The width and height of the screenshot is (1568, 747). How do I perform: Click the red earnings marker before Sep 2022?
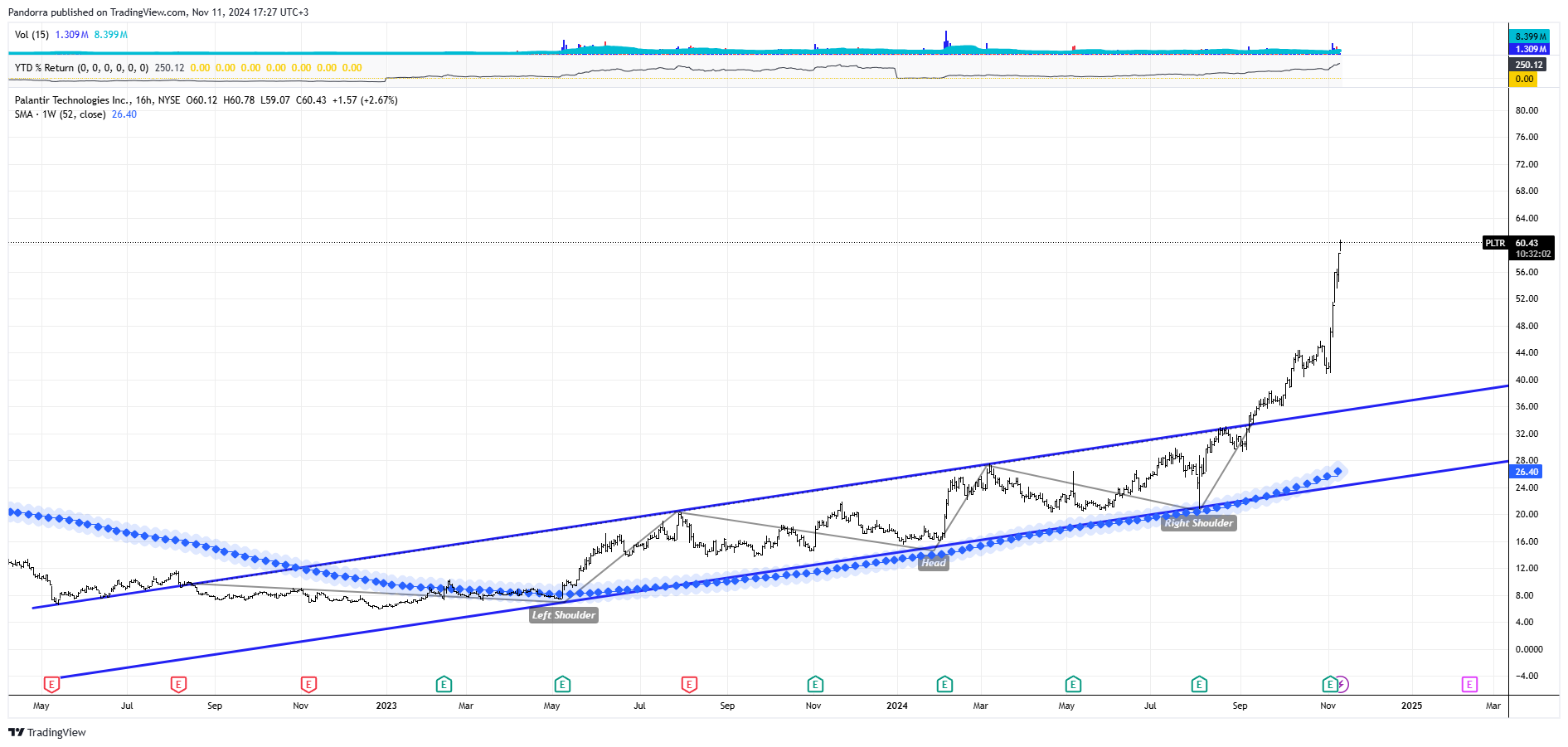tap(178, 684)
